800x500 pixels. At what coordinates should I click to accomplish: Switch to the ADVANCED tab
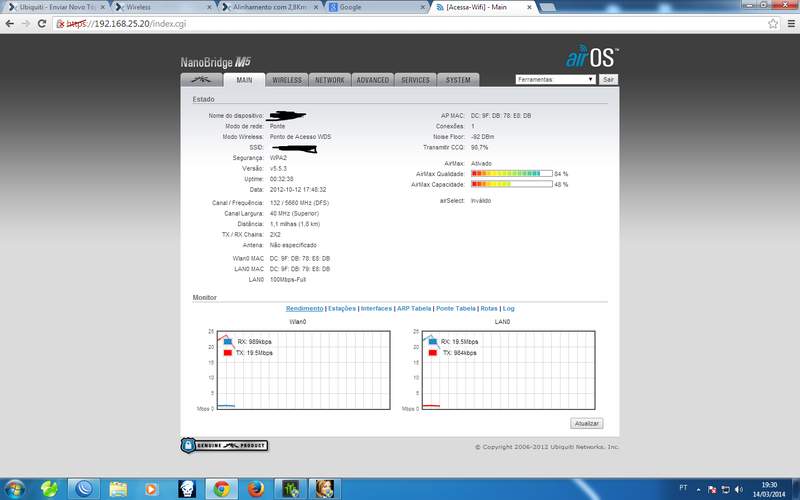[x=372, y=80]
